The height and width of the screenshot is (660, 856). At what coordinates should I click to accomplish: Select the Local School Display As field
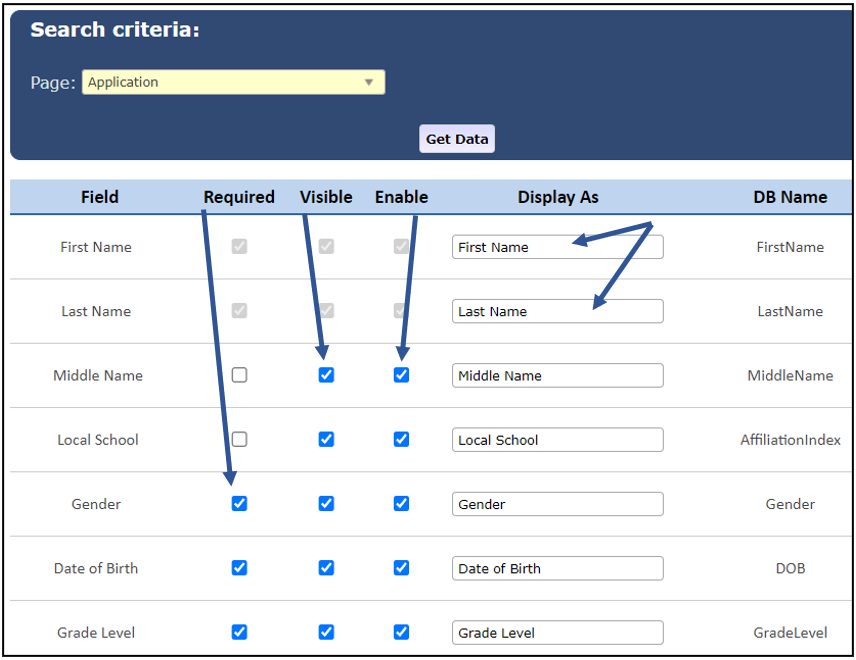click(x=557, y=440)
